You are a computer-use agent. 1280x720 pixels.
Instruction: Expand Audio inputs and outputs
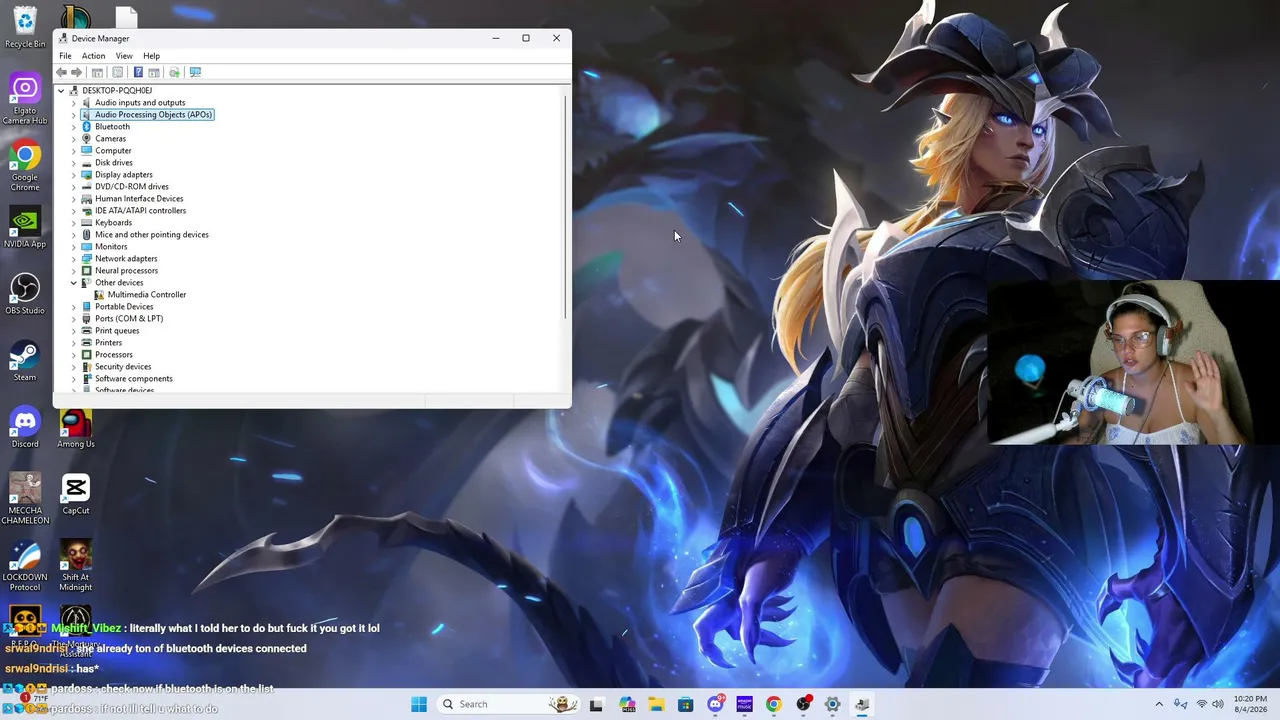(73, 103)
